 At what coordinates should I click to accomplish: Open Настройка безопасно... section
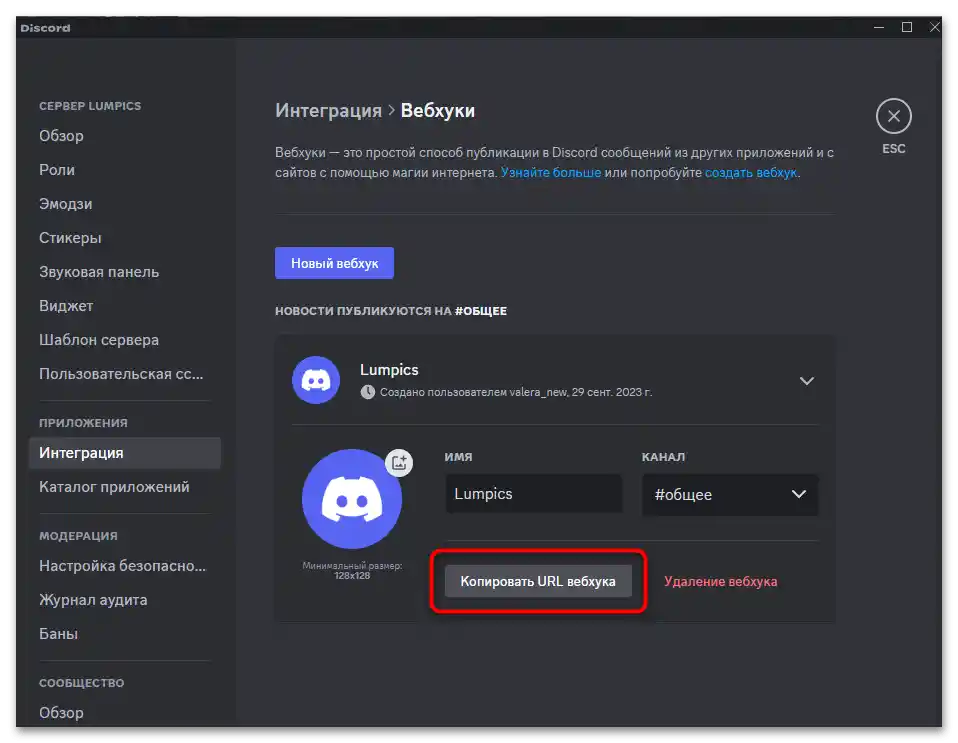(x=122, y=566)
